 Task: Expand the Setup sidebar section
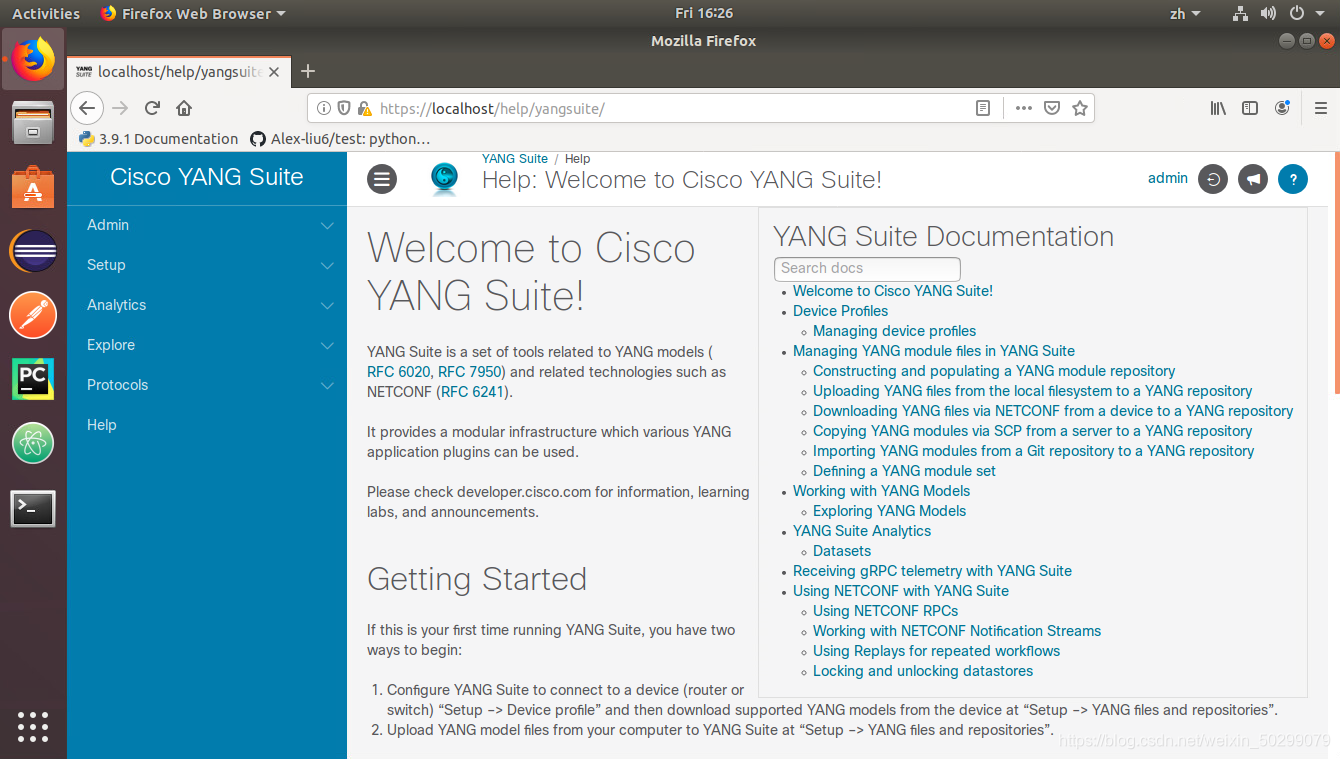(x=207, y=265)
